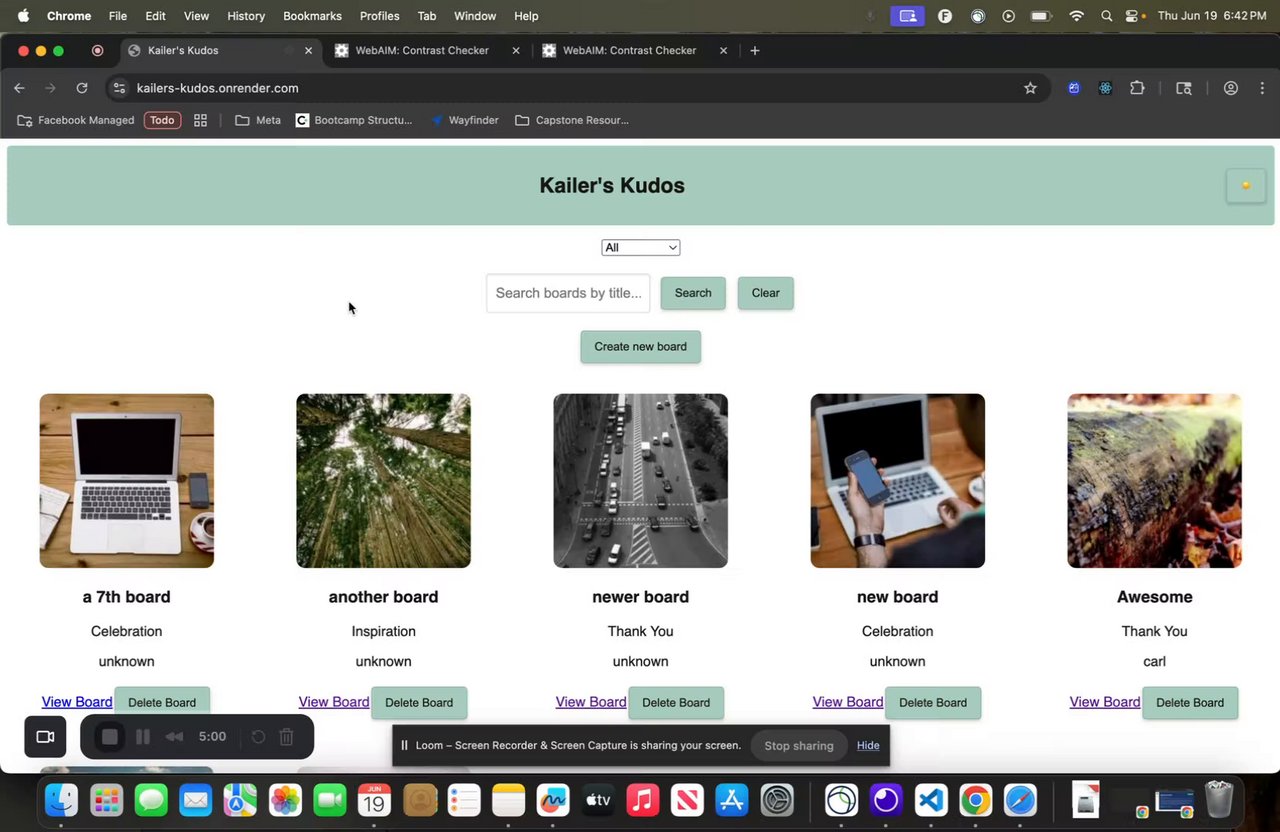Image resolution: width=1280 pixels, height=832 pixels.
Task: Open Spotlight search in the menu bar
Action: tap(1106, 16)
